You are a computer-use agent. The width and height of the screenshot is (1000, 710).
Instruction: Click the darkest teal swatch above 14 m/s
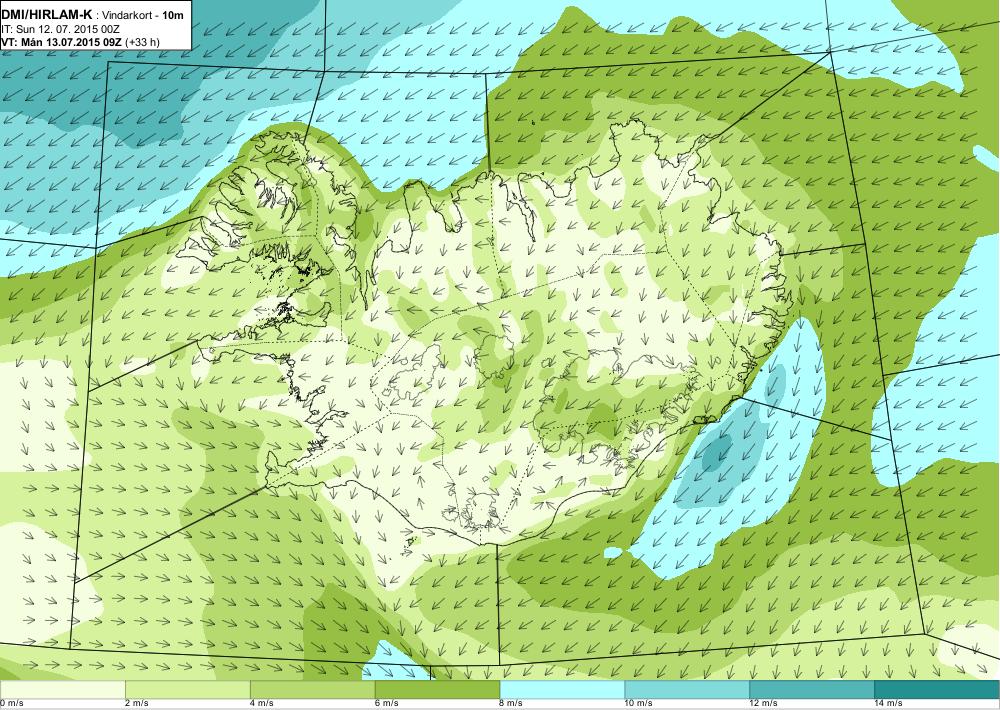pos(937,690)
